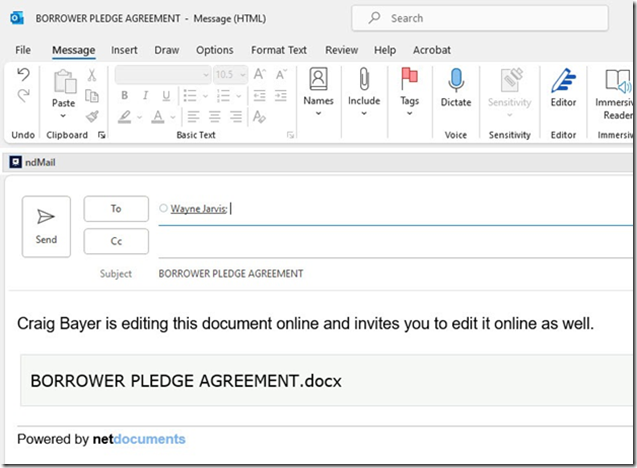Open the Help tab
The width and height of the screenshot is (637, 468).
pyautogui.click(x=385, y=50)
